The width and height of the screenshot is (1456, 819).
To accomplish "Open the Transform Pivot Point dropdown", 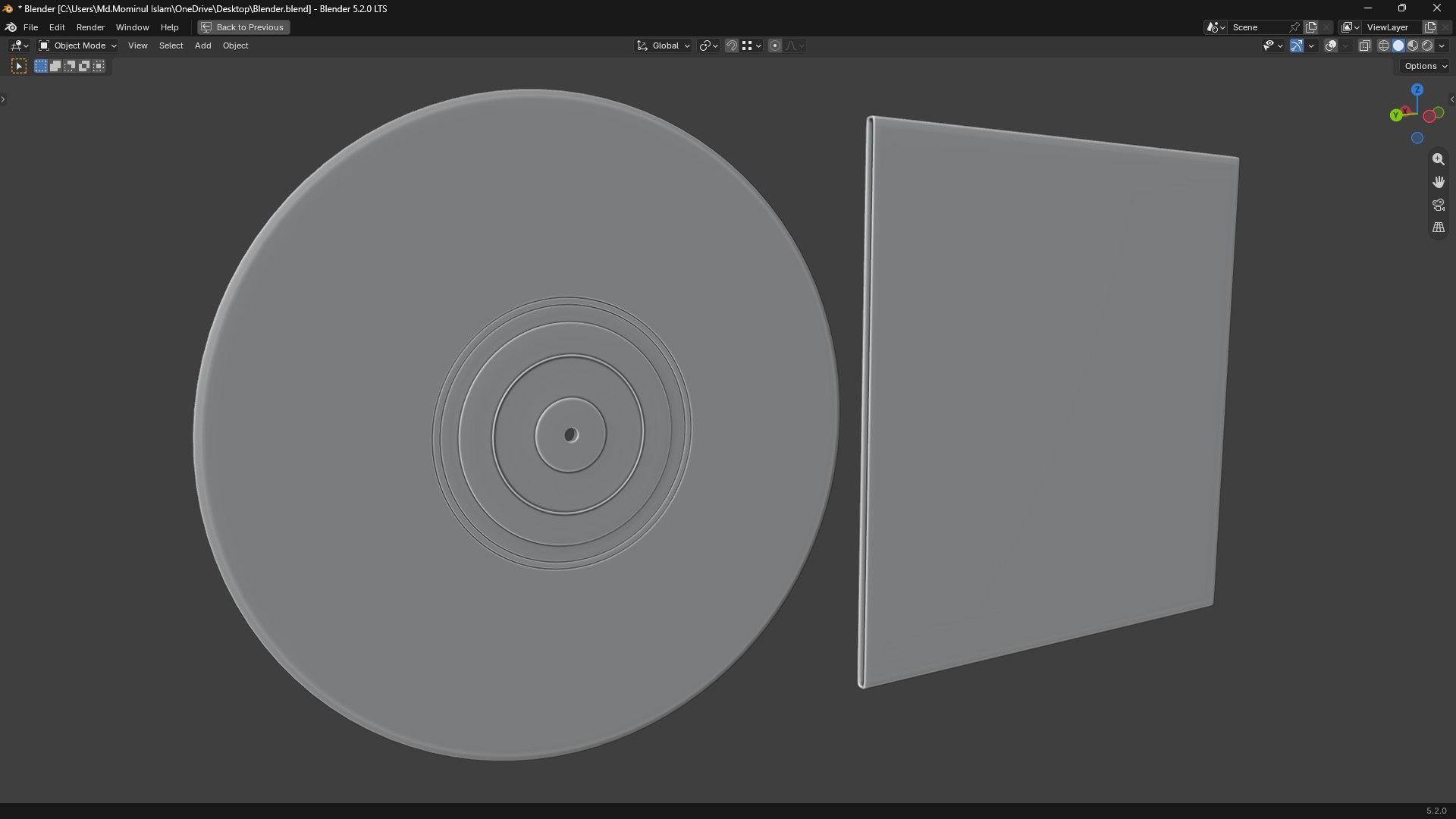I will pyautogui.click(x=708, y=46).
